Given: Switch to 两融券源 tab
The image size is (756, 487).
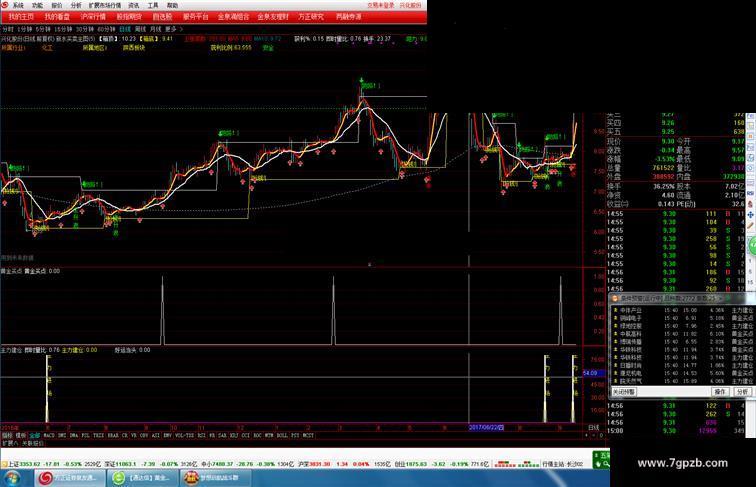Looking at the screenshot, I should click(349, 16).
